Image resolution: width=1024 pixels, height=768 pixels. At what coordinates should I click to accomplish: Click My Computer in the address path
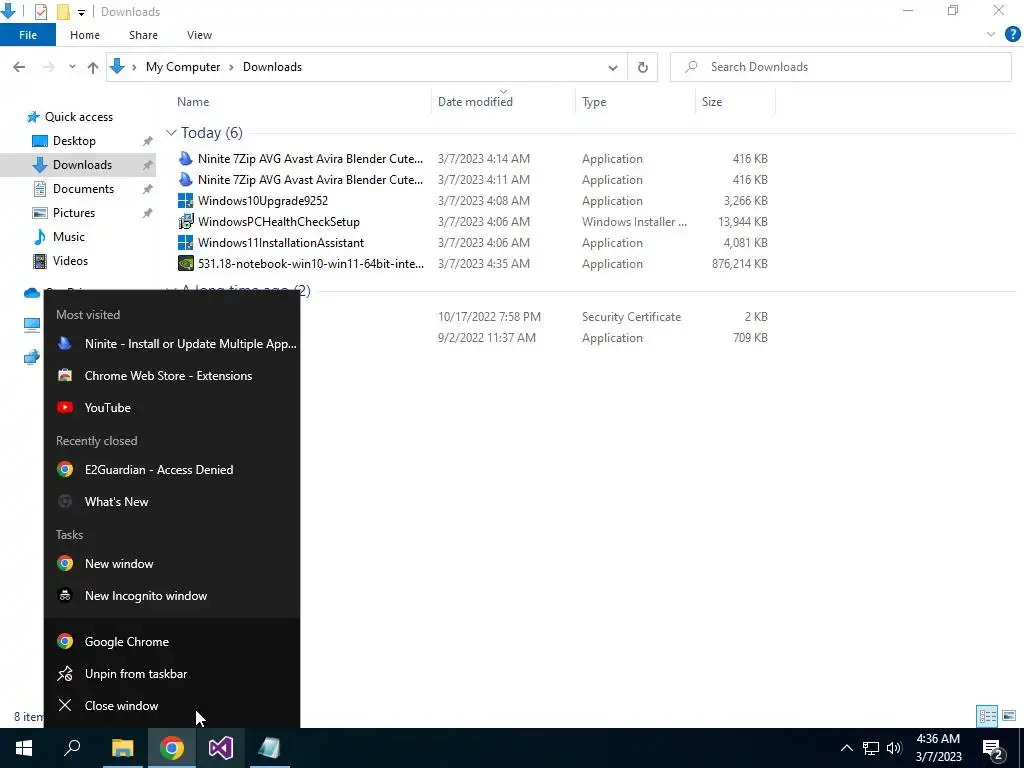click(x=183, y=67)
